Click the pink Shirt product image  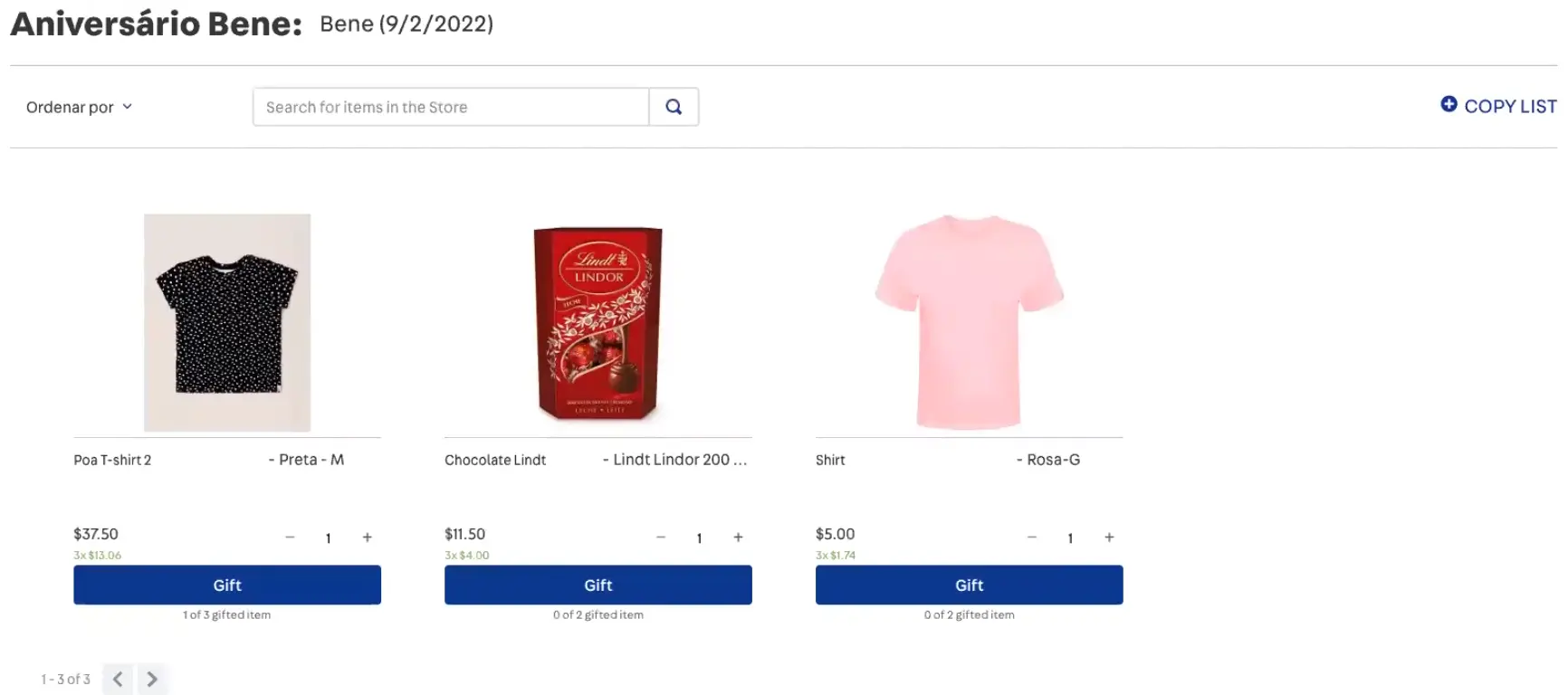point(969,323)
